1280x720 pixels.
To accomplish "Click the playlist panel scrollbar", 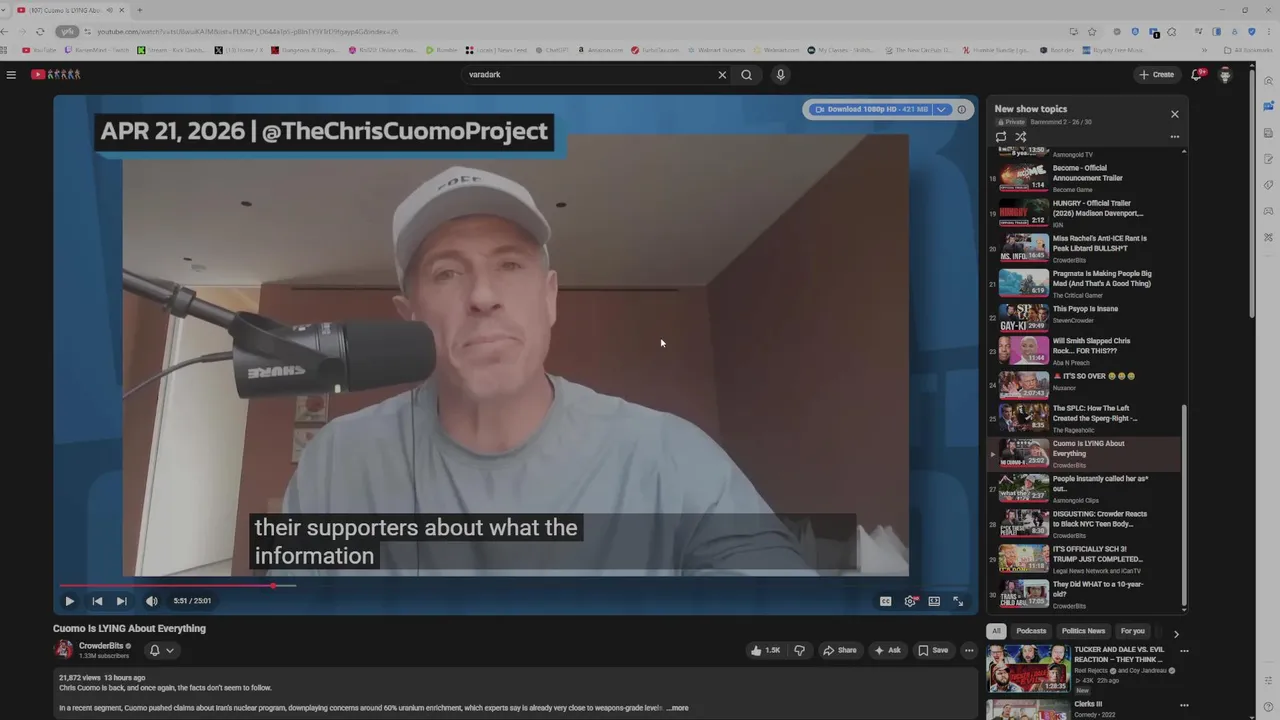I will 1184,505.
